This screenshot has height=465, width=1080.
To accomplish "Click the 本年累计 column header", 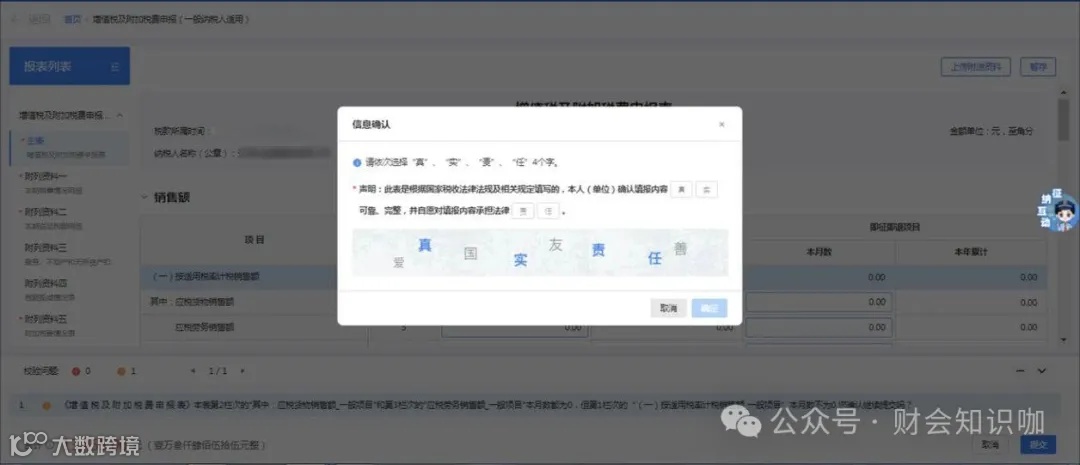I will pos(970,252).
